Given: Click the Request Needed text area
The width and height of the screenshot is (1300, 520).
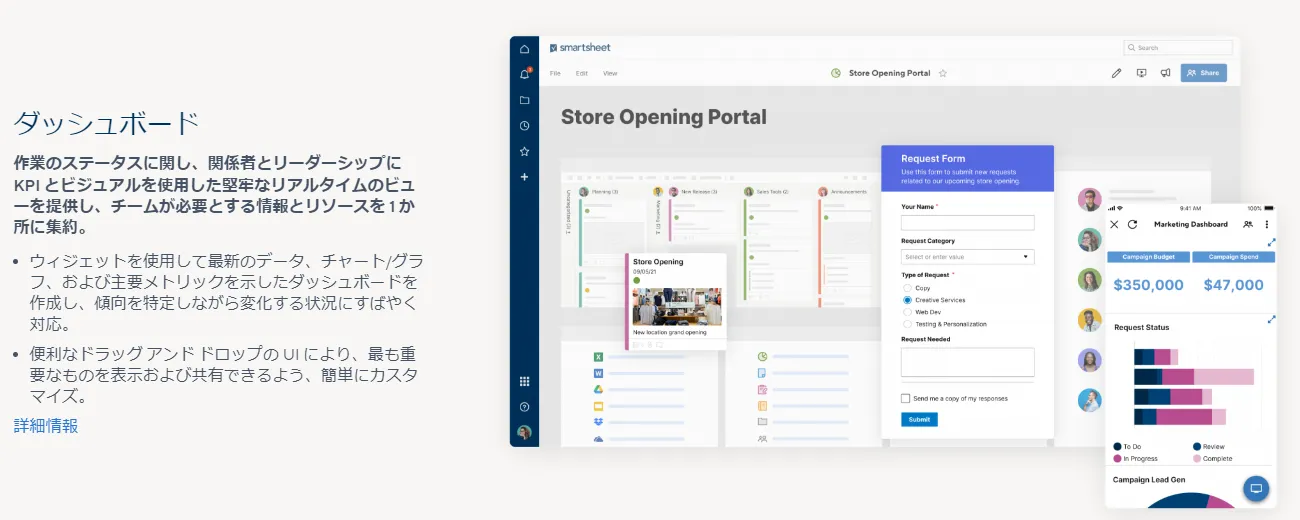Looking at the screenshot, I should coord(967,362).
